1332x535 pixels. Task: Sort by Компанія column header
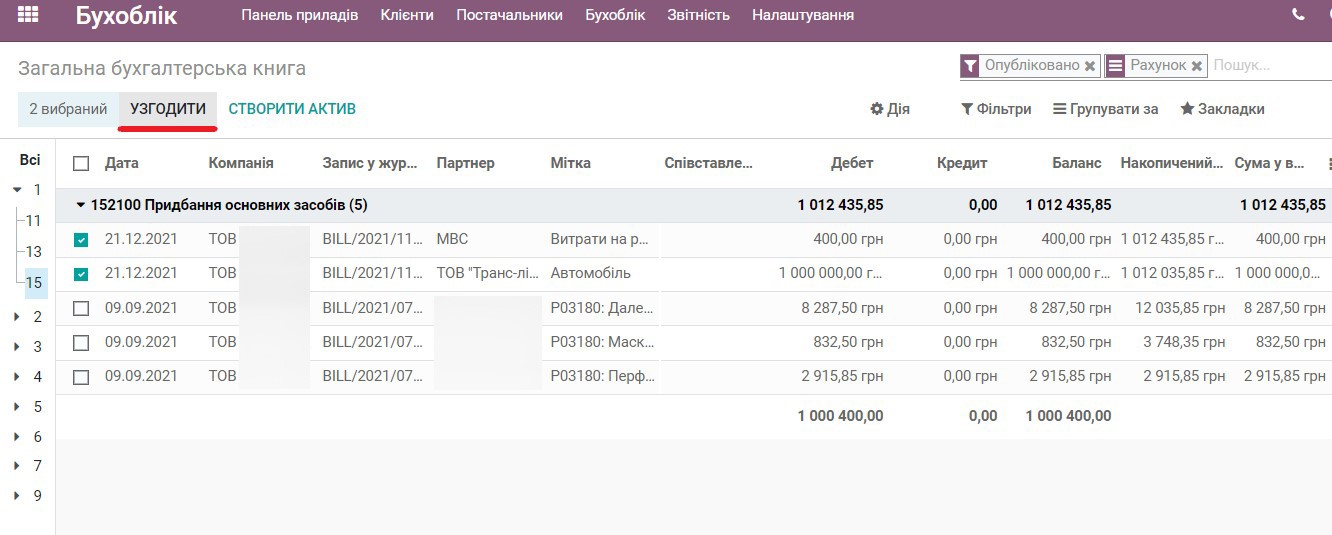tap(241, 163)
